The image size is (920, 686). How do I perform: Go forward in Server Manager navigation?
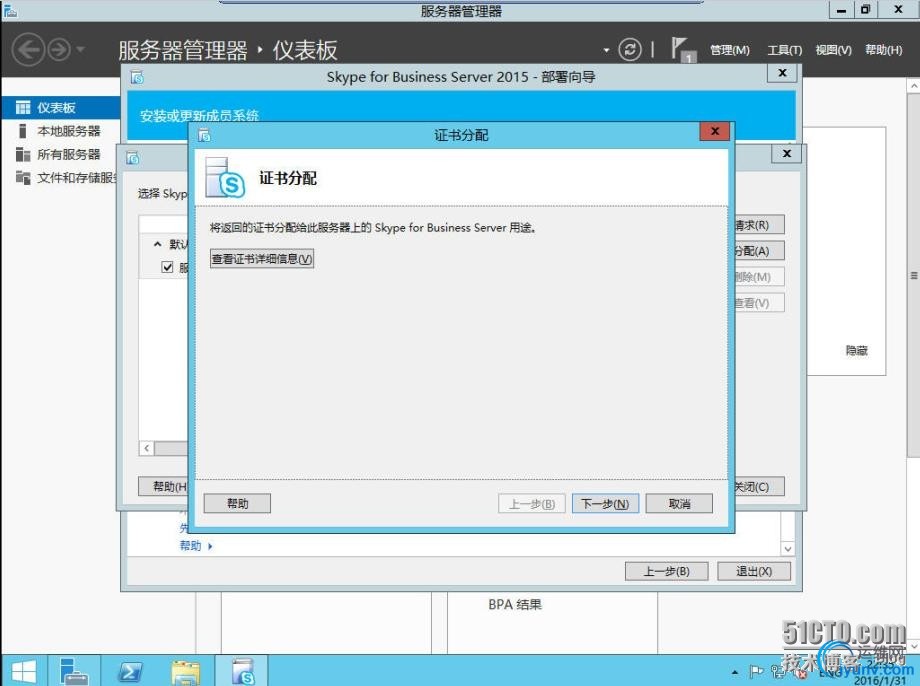[59, 50]
